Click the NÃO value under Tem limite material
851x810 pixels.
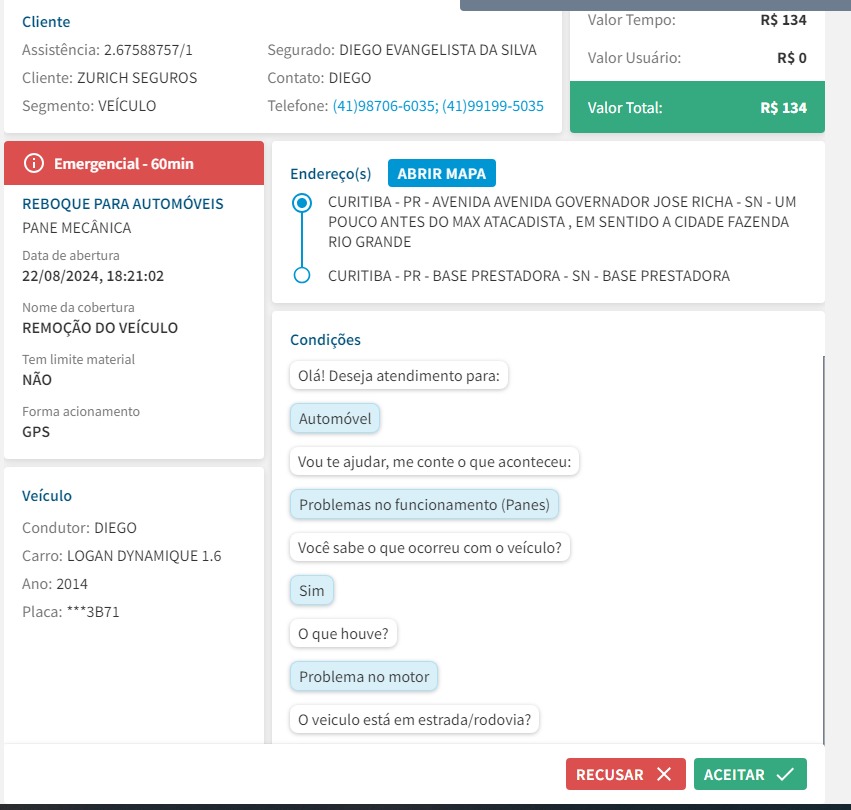click(37, 379)
